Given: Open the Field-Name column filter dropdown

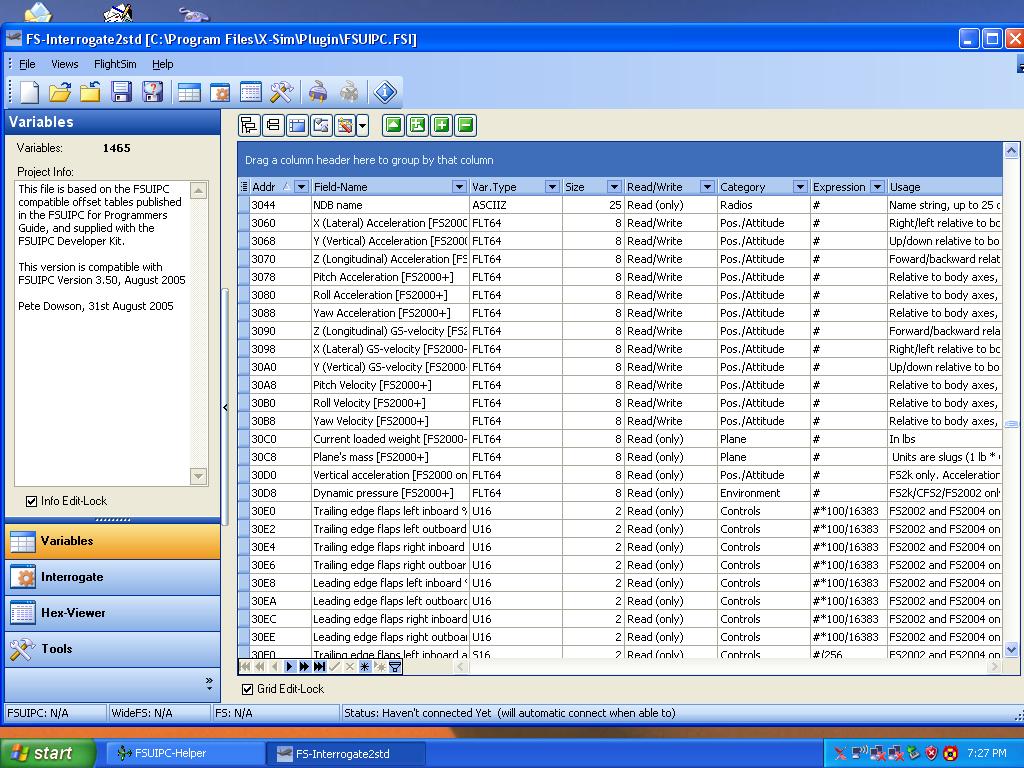Looking at the screenshot, I should [459, 187].
